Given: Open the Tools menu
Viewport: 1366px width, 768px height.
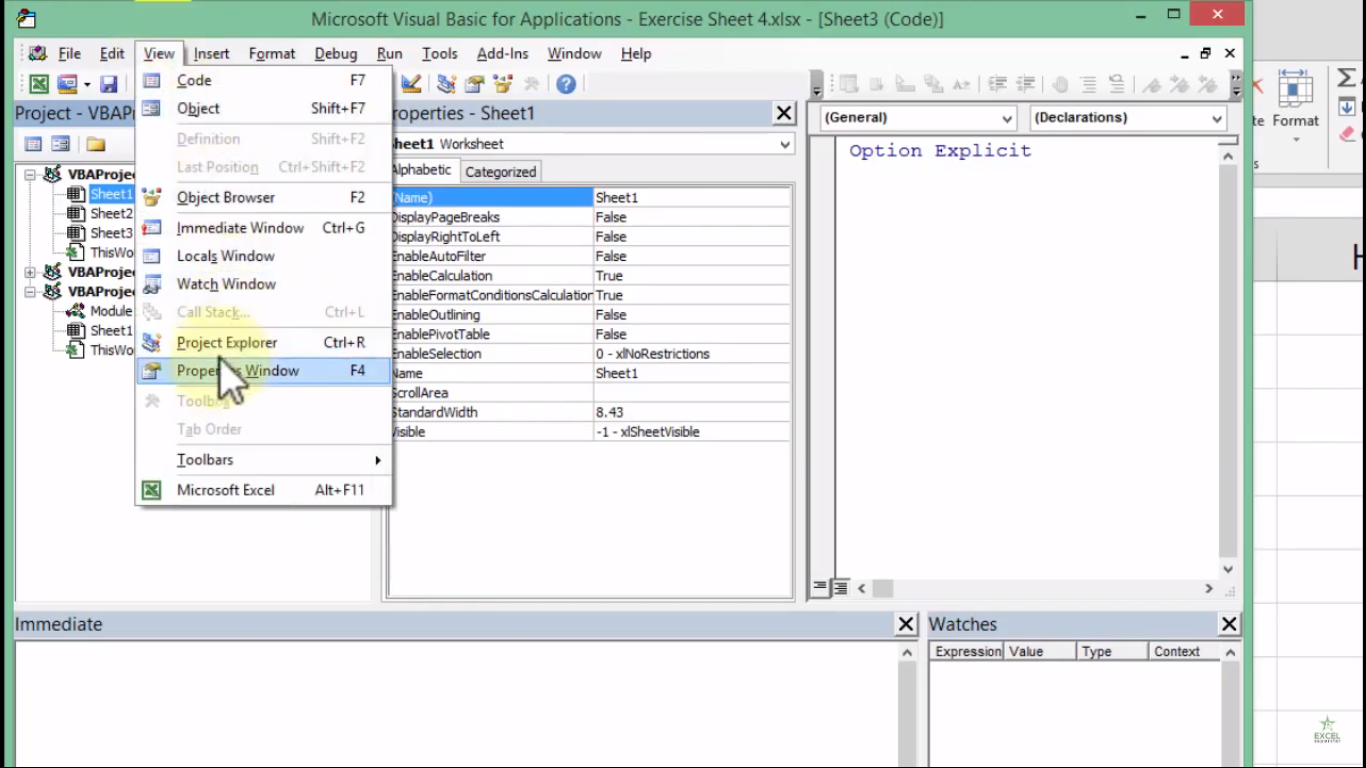Looking at the screenshot, I should coord(440,54).
